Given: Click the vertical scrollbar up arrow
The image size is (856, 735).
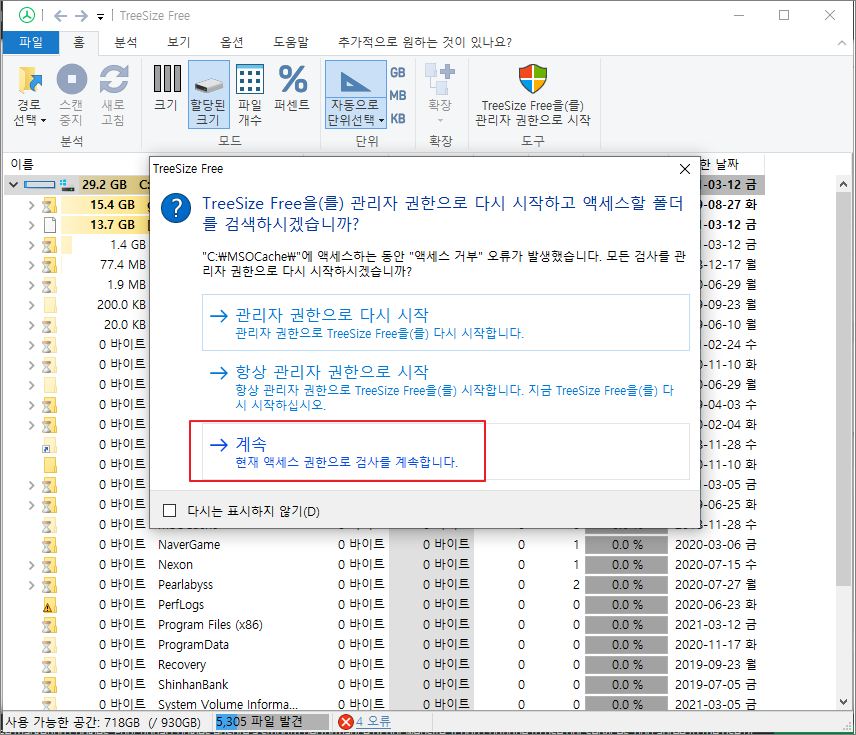Looking at the screenshot, I should point(843,184).
